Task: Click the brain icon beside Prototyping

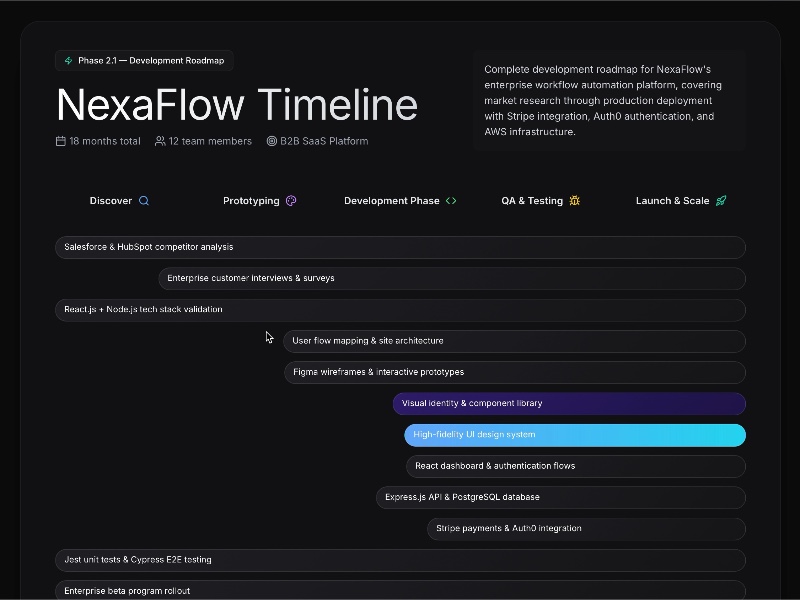Action: tap(289, 200)
